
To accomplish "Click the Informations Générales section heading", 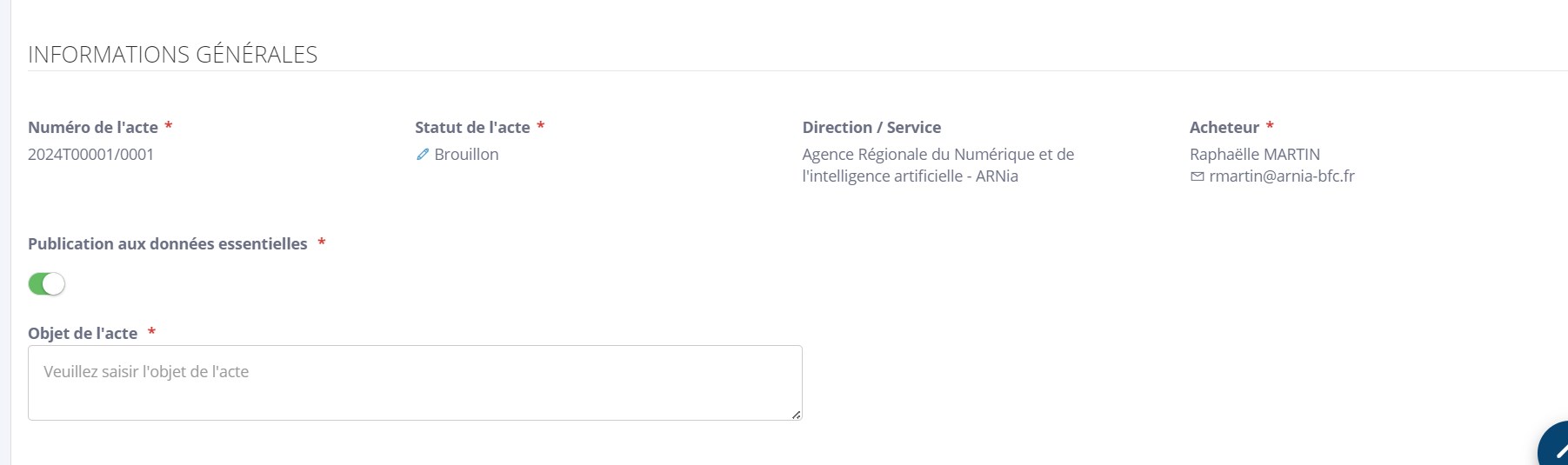I will click(172, 55).
